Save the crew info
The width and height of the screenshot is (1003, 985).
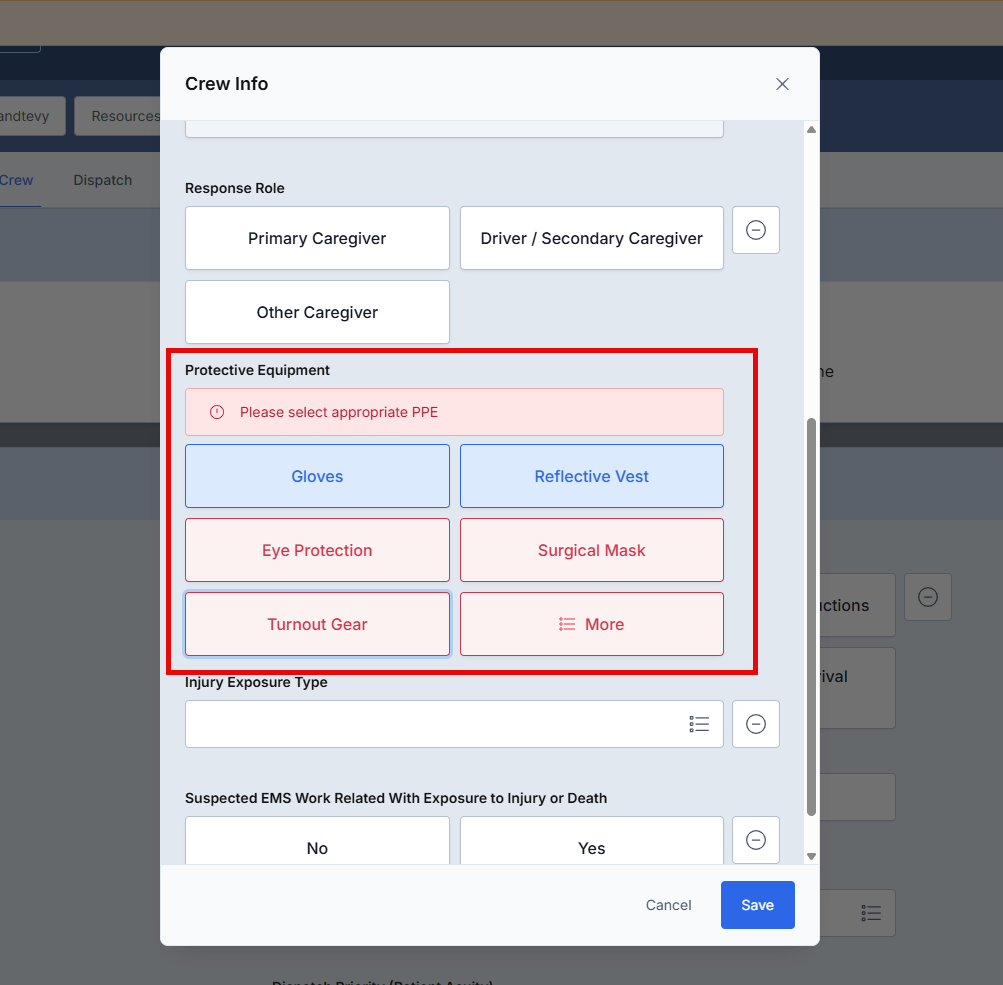pos(757,905)
